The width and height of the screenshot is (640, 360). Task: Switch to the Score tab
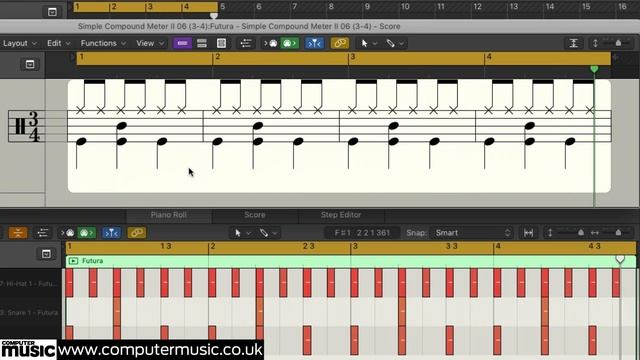click(x=255, y=215)
